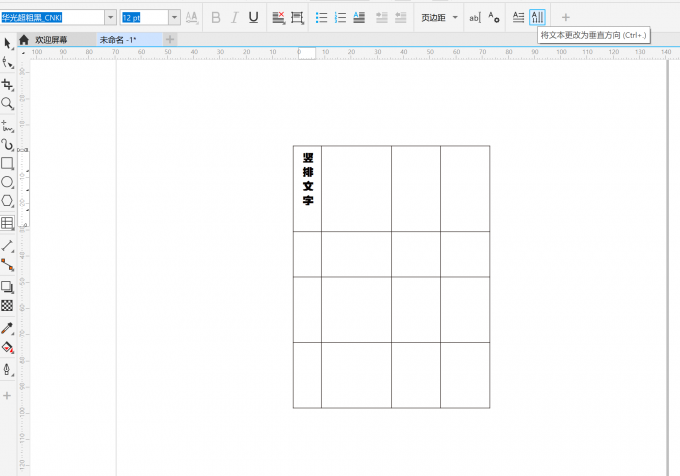Image resolution: width=680 pixels, height=476 pixels.
Task: Expand the font size dropdown arrow
Action: click(174, 17)
